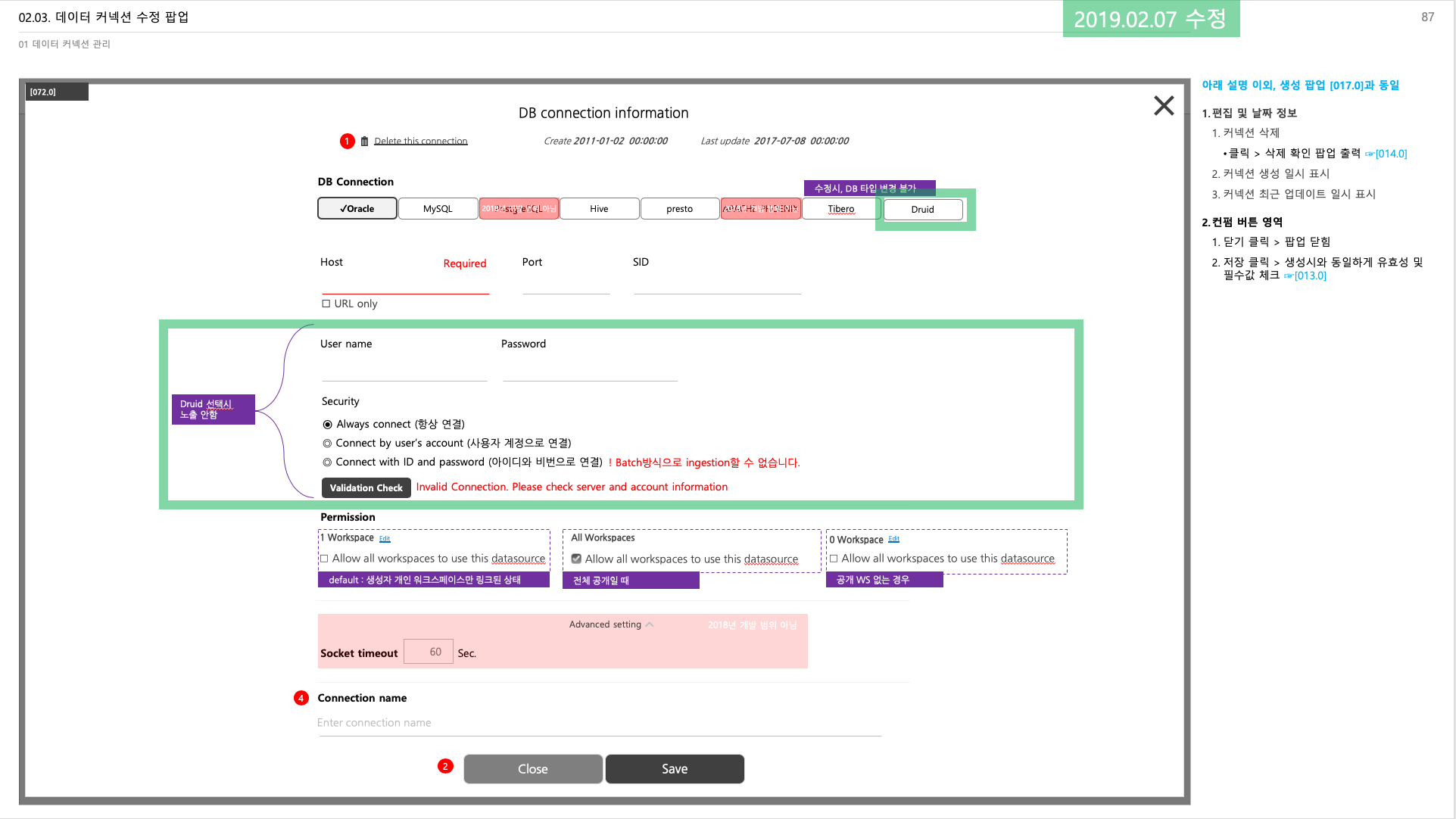
Task: Choose the Hive database type
Action: tap(599, 209)
